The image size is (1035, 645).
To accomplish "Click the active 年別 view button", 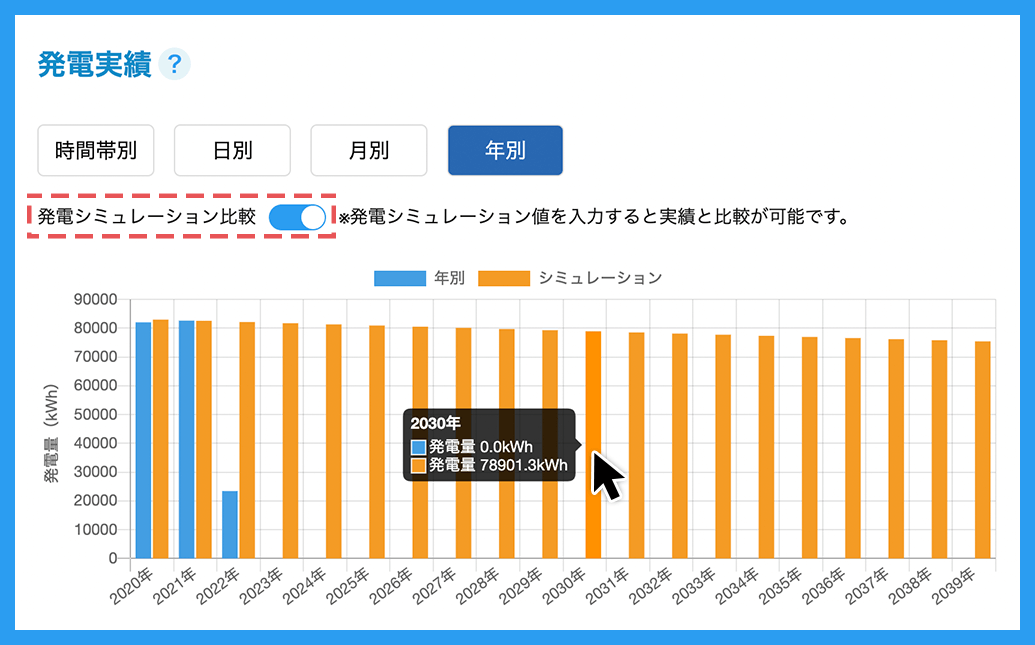I will 505,150.
